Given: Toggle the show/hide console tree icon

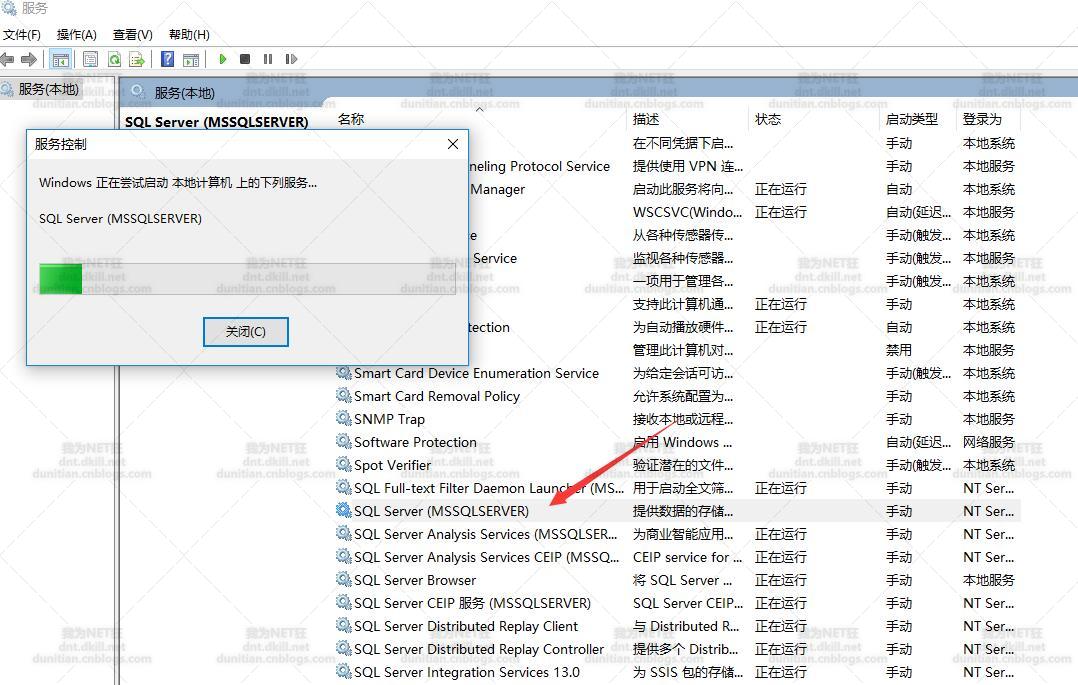Looking at the screenshot, I should click(60, 59).
